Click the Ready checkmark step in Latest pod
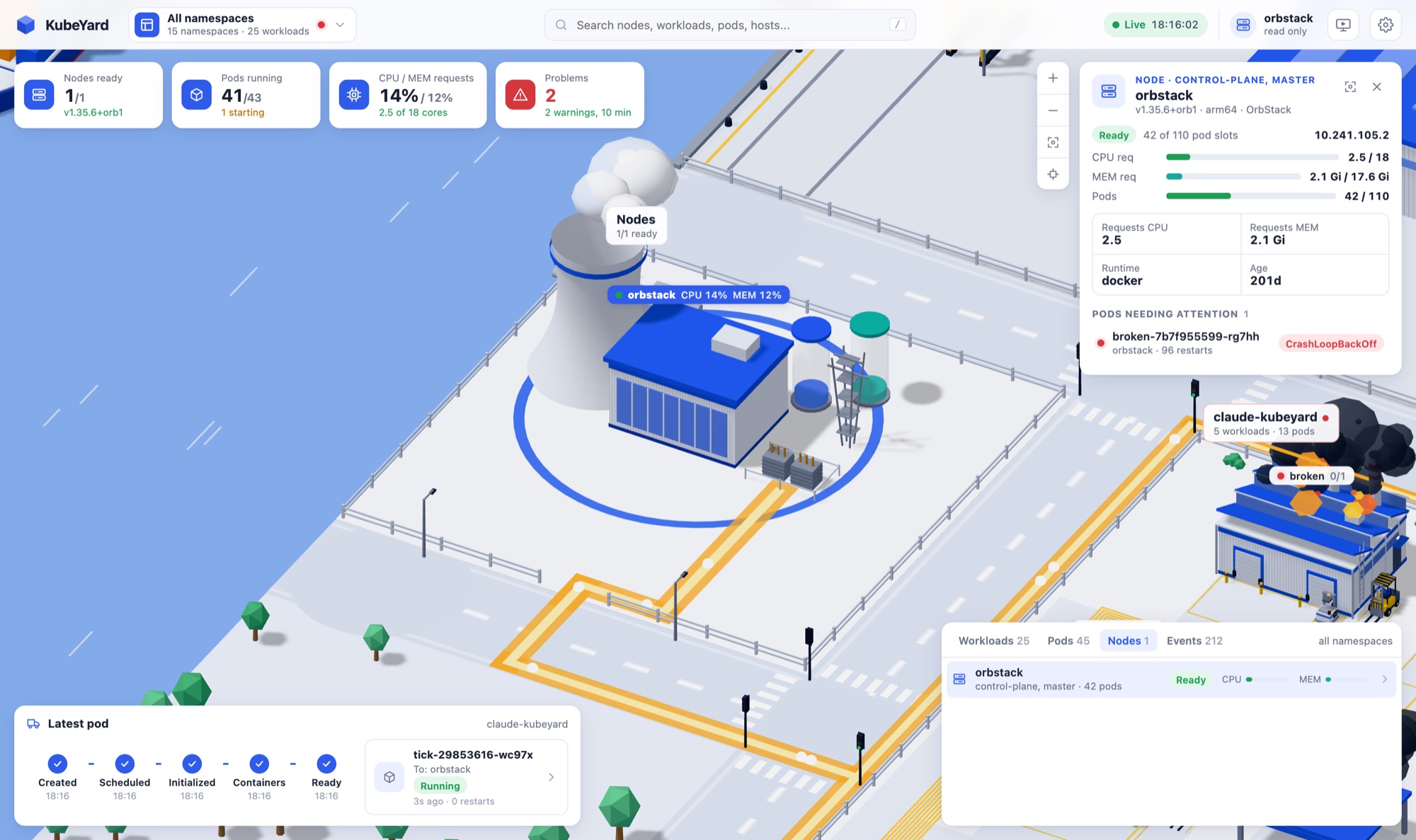1416x840 pixels. tap(326, 764)
